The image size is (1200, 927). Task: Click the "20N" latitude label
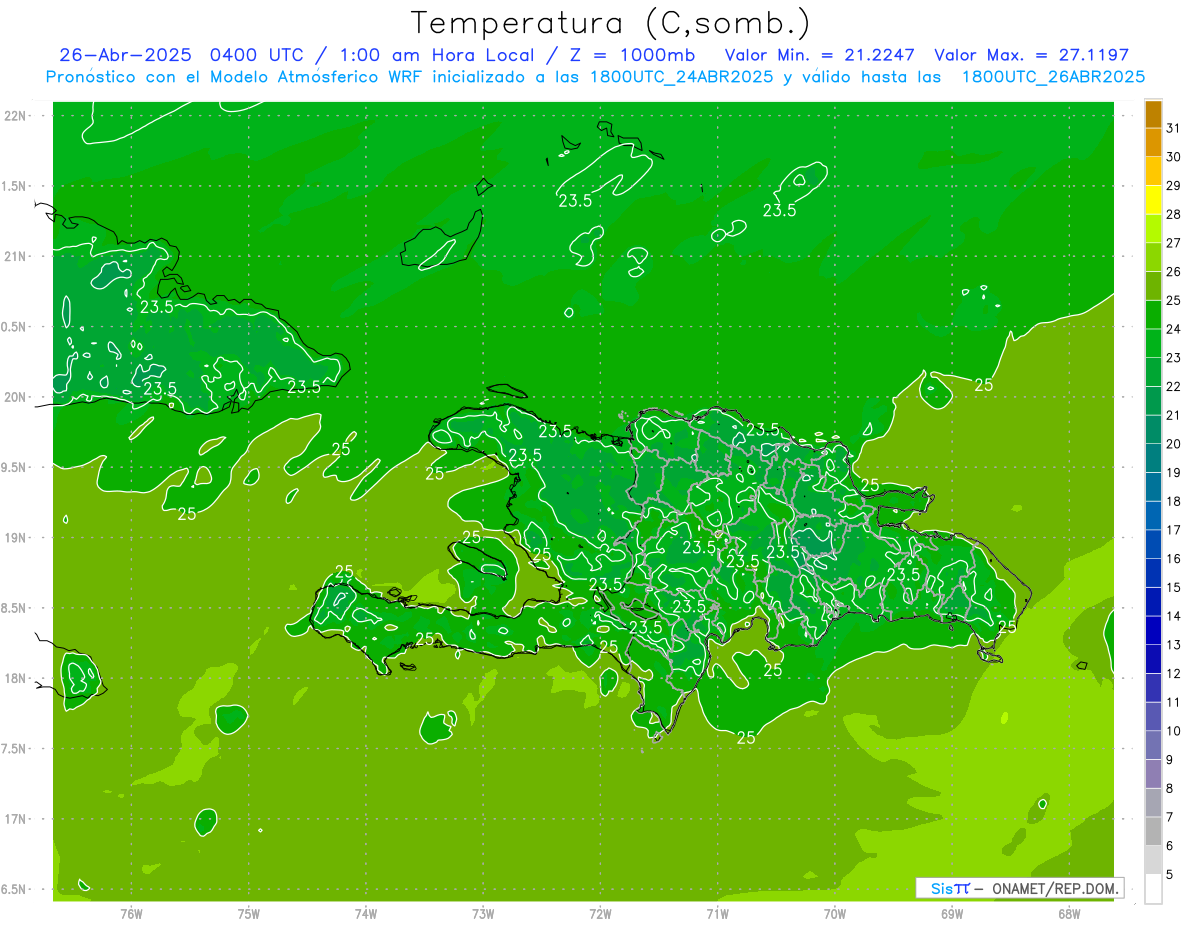pos(17,397)
